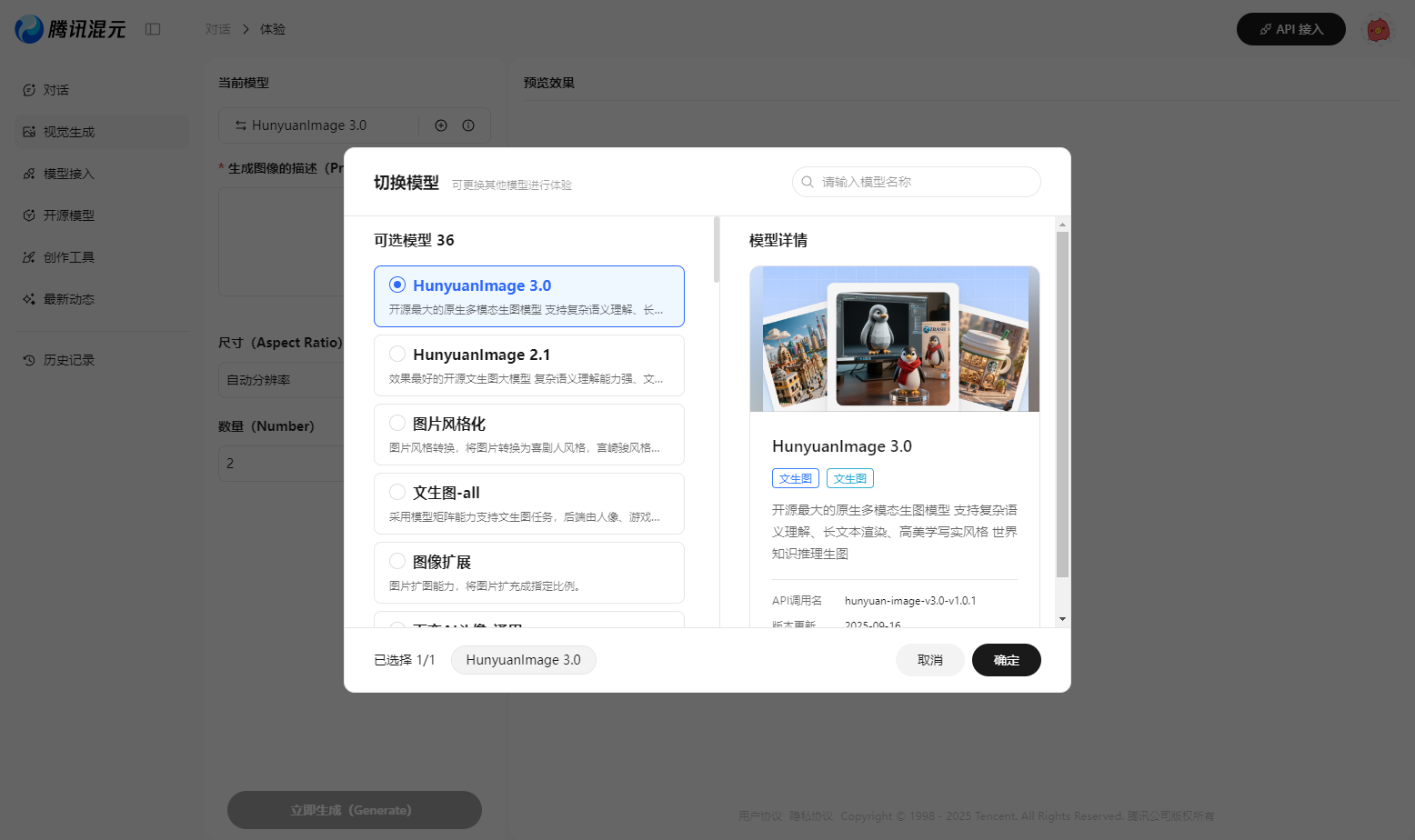Open 历史记录 in the sidebar
1415x840 pixels.
102,360
